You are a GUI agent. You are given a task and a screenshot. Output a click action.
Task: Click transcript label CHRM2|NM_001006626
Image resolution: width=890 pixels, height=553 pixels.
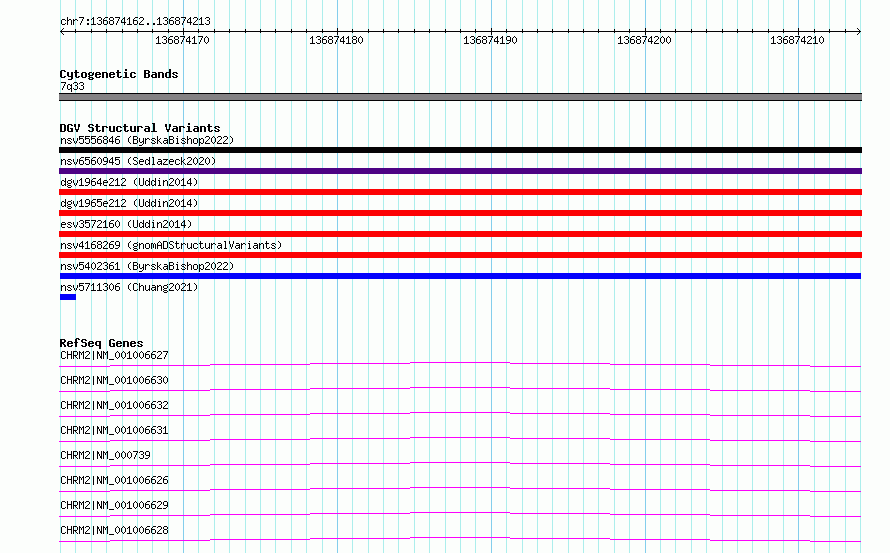click(x=114, y=480)
